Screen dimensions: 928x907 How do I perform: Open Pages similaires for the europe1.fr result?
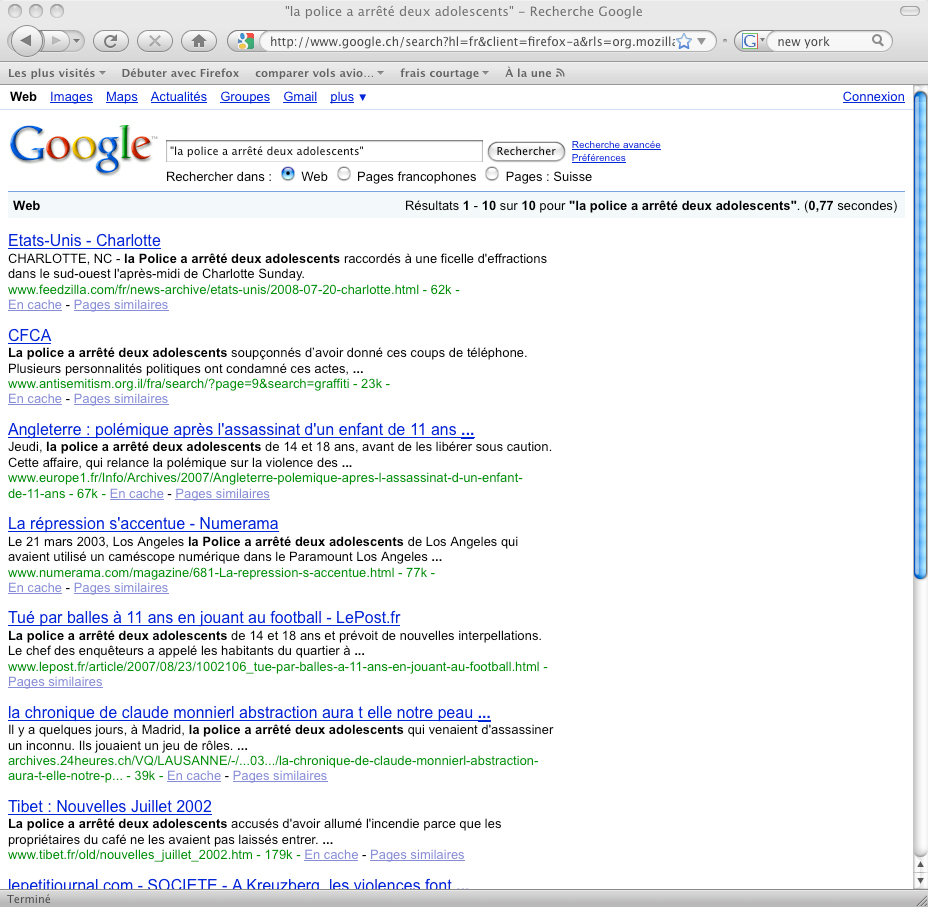223,493
